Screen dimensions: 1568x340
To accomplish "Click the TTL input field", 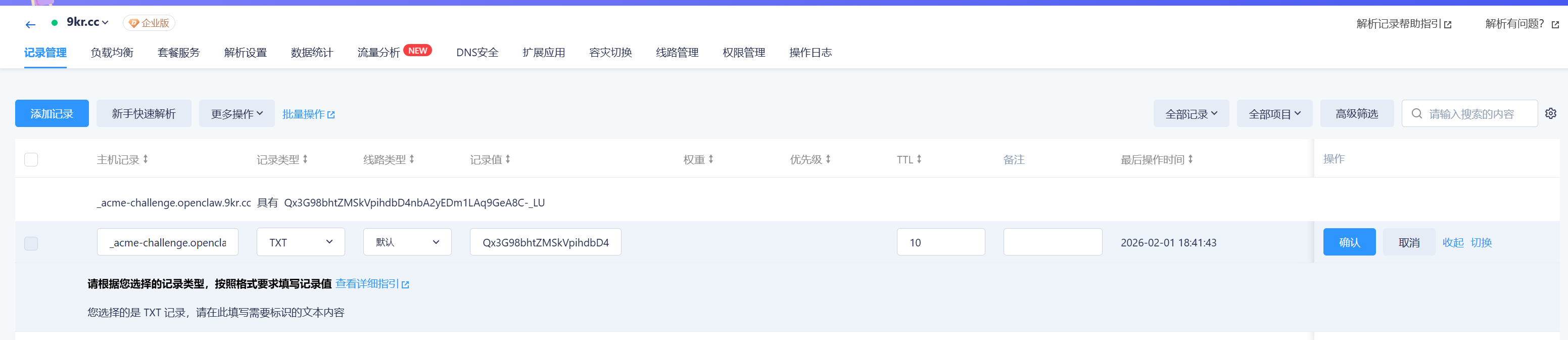I will 940,242.
